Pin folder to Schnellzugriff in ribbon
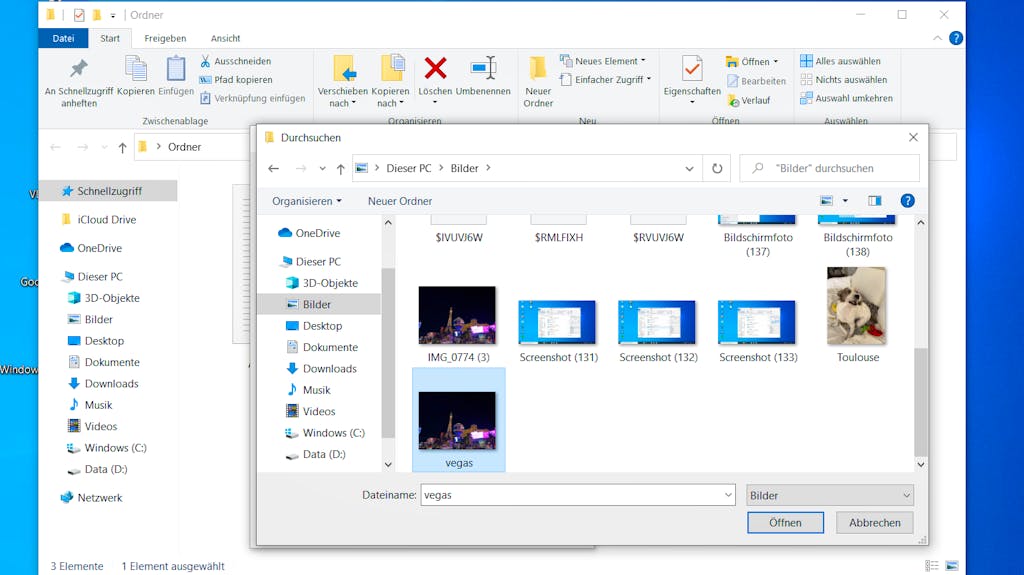The width and height of the screenshot is (1024, 575). 79,81
